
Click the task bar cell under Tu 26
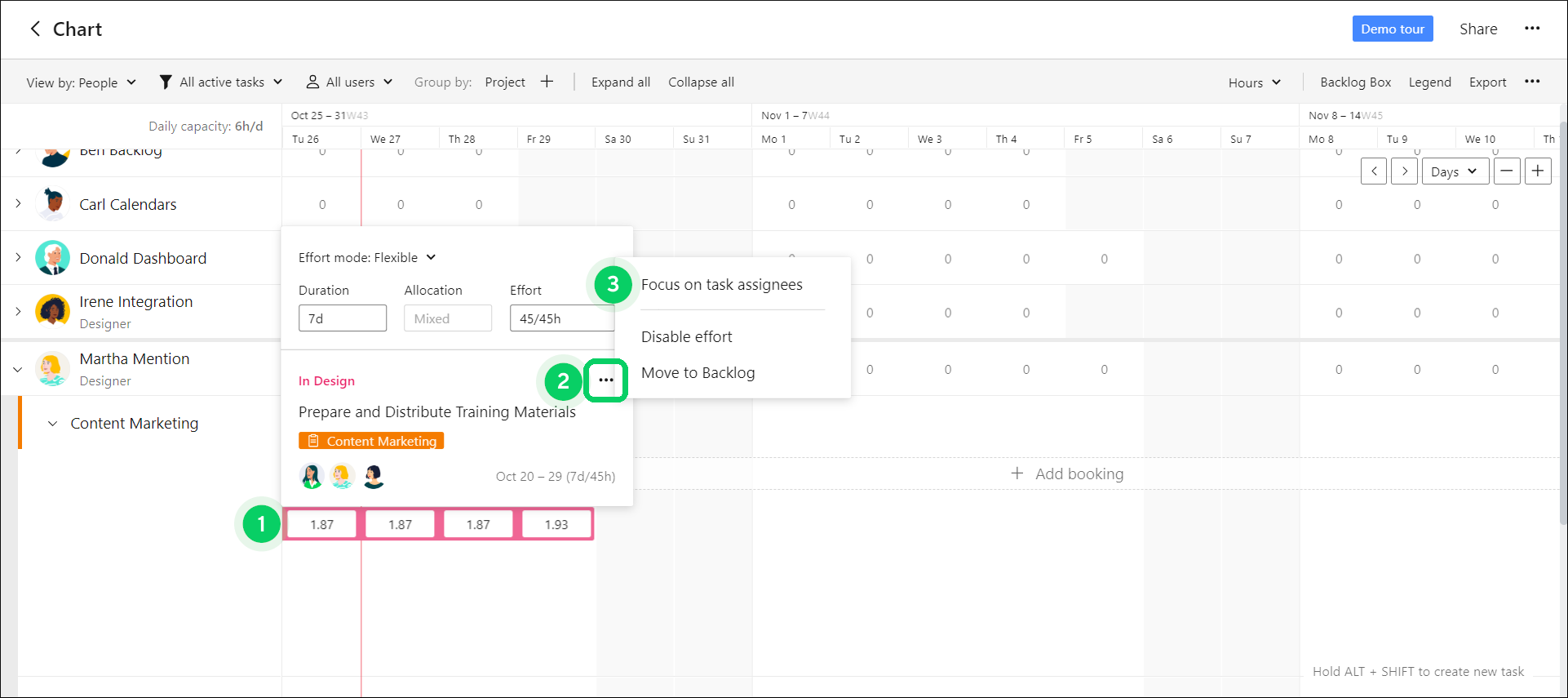[x=321, y=524]
